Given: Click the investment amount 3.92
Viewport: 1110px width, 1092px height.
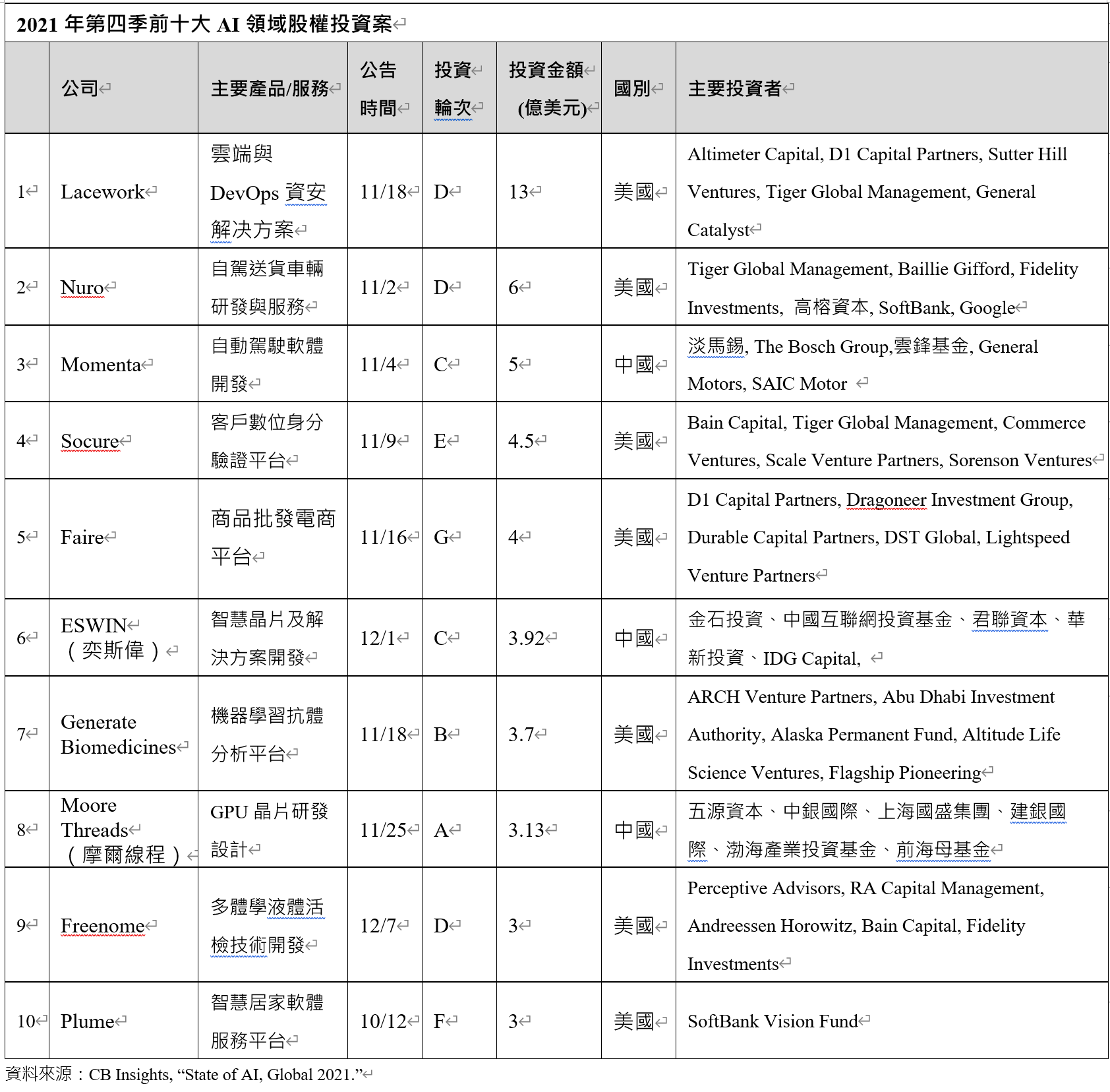Looking at the screenshot, I should click(x=526, y=638).
